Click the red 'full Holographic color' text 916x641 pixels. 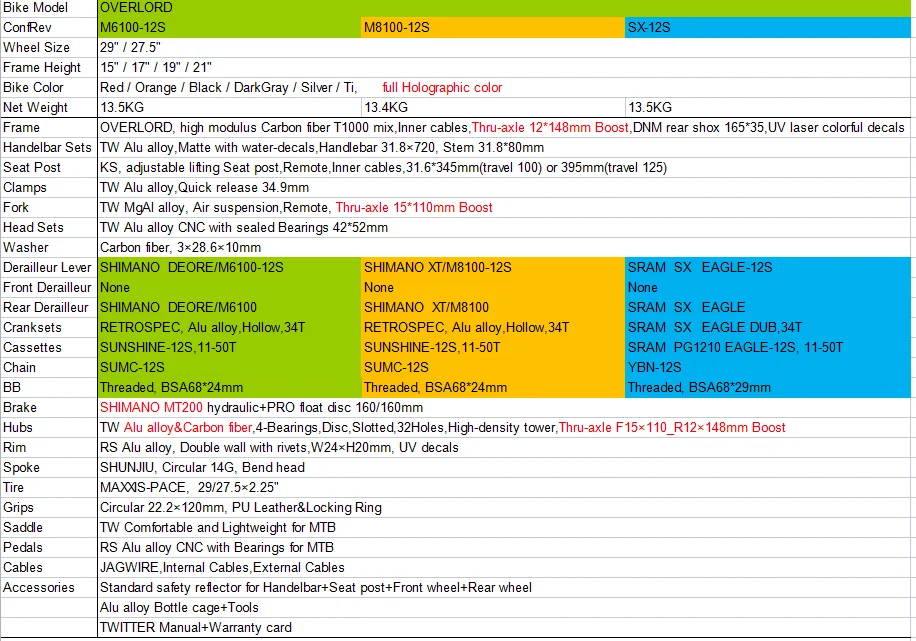pyautogui.click(x=442, y=88)
